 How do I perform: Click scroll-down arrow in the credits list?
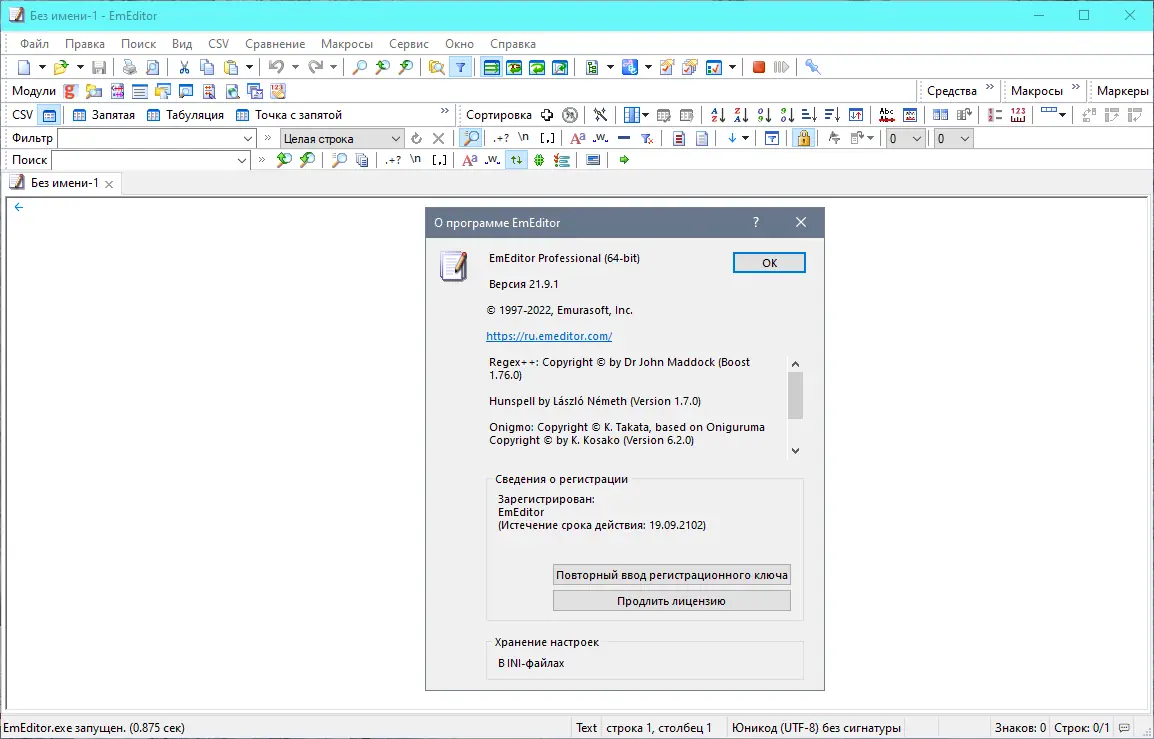pos(796,450)
